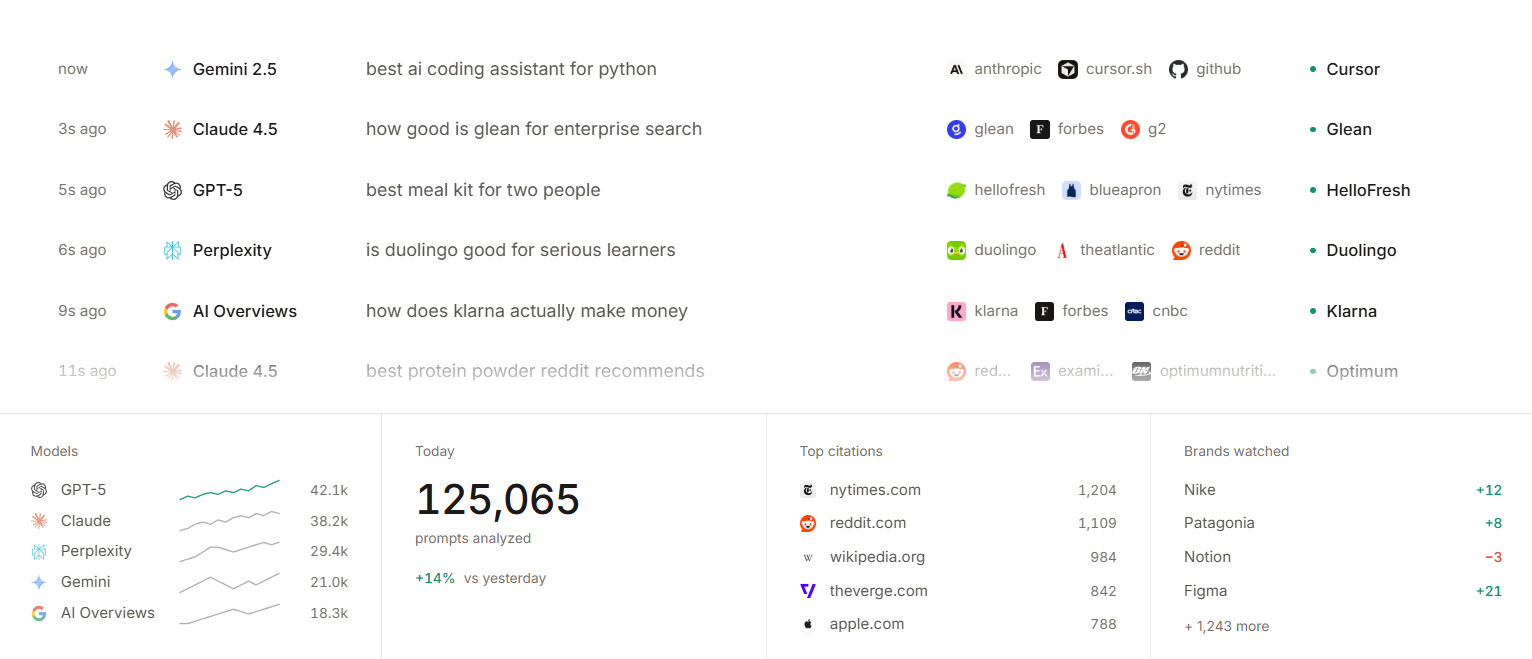Select the prompt 'best ai coding assistant for python'

(511, 69)
